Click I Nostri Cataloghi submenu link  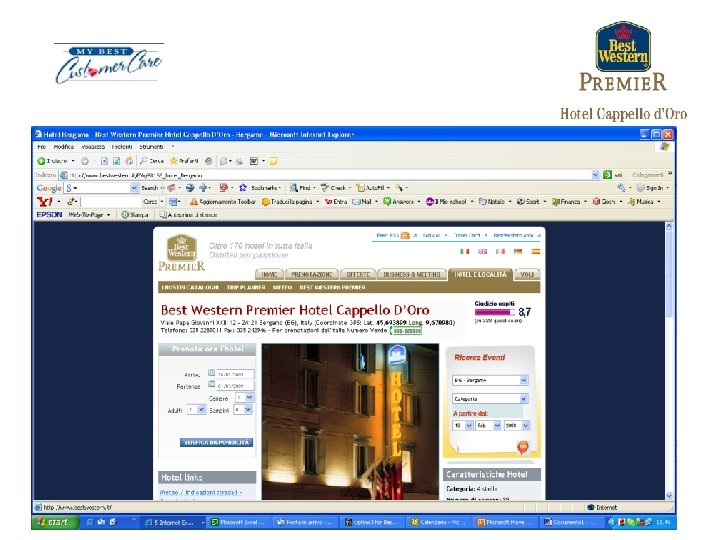[x=190, y=287]
